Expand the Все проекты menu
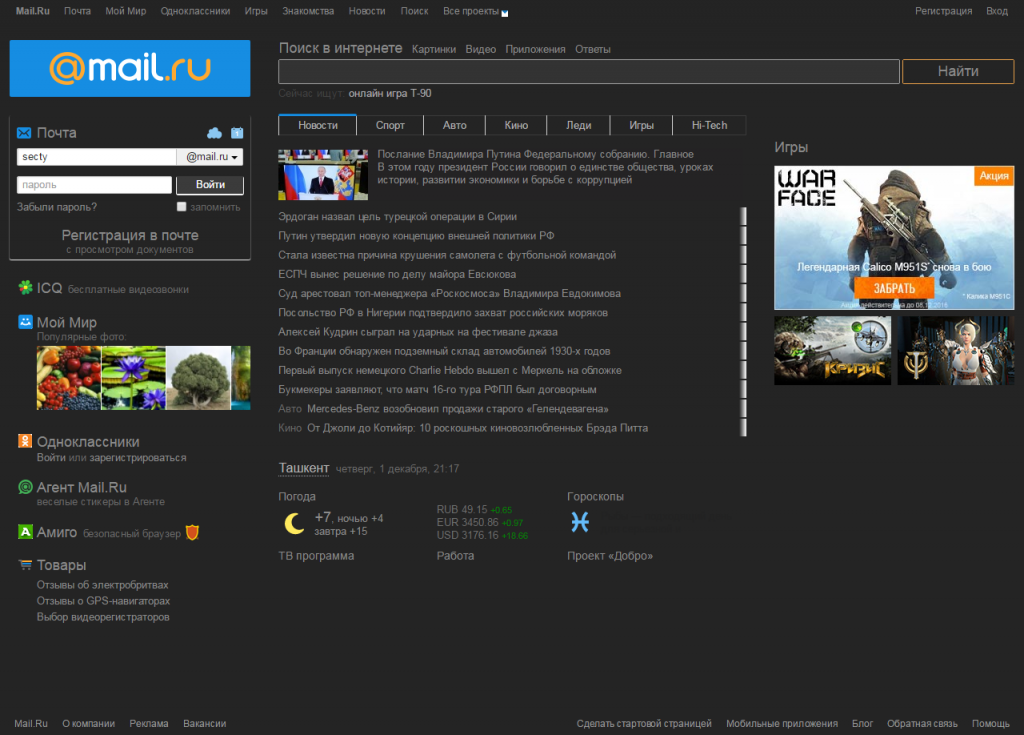This screenshot has height=735, width=1024. tap(475, 11)
